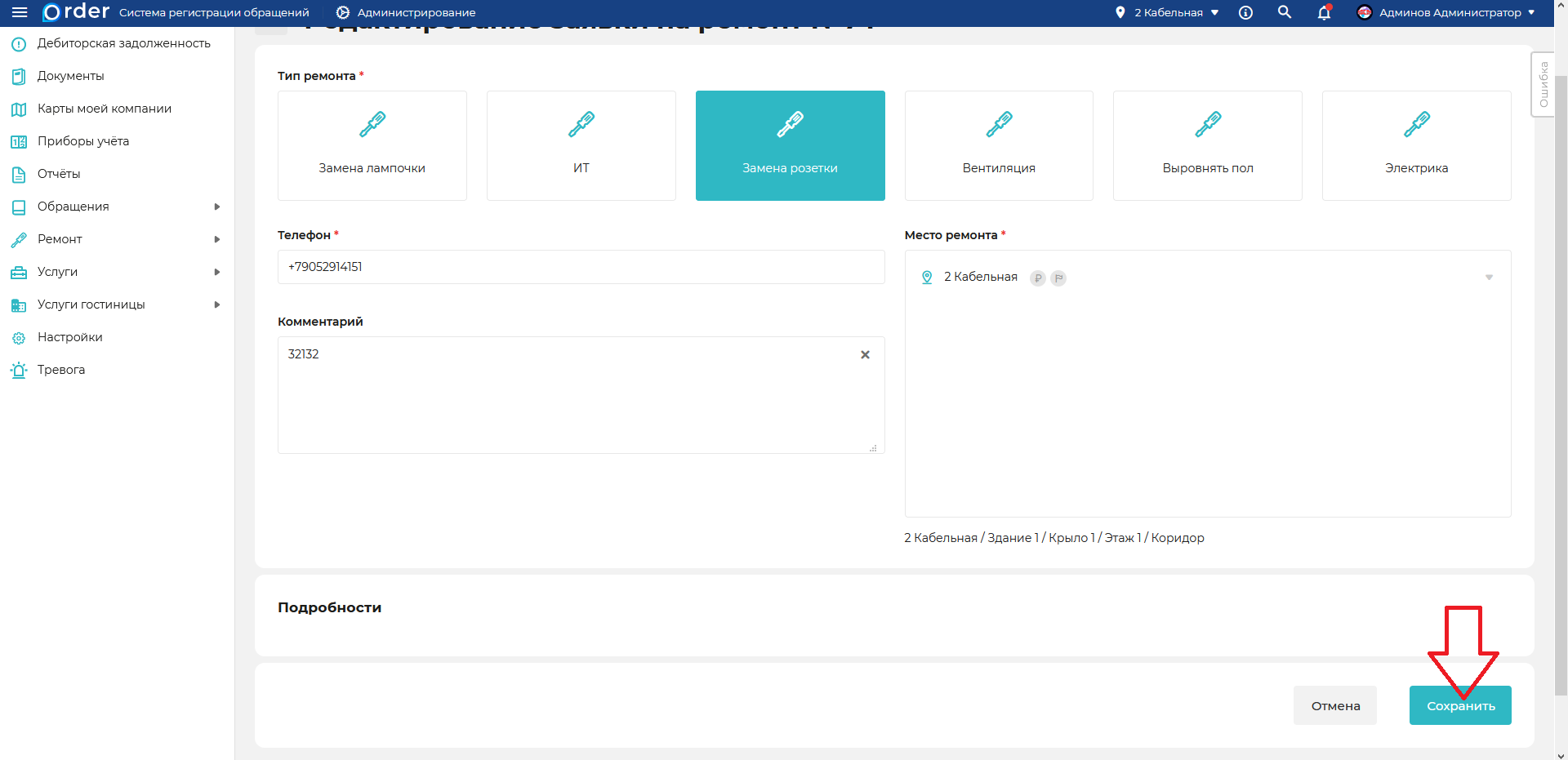This screenshot has height=760, width=1568.
Task: Click the notification bell icon
Action: 1324,12
